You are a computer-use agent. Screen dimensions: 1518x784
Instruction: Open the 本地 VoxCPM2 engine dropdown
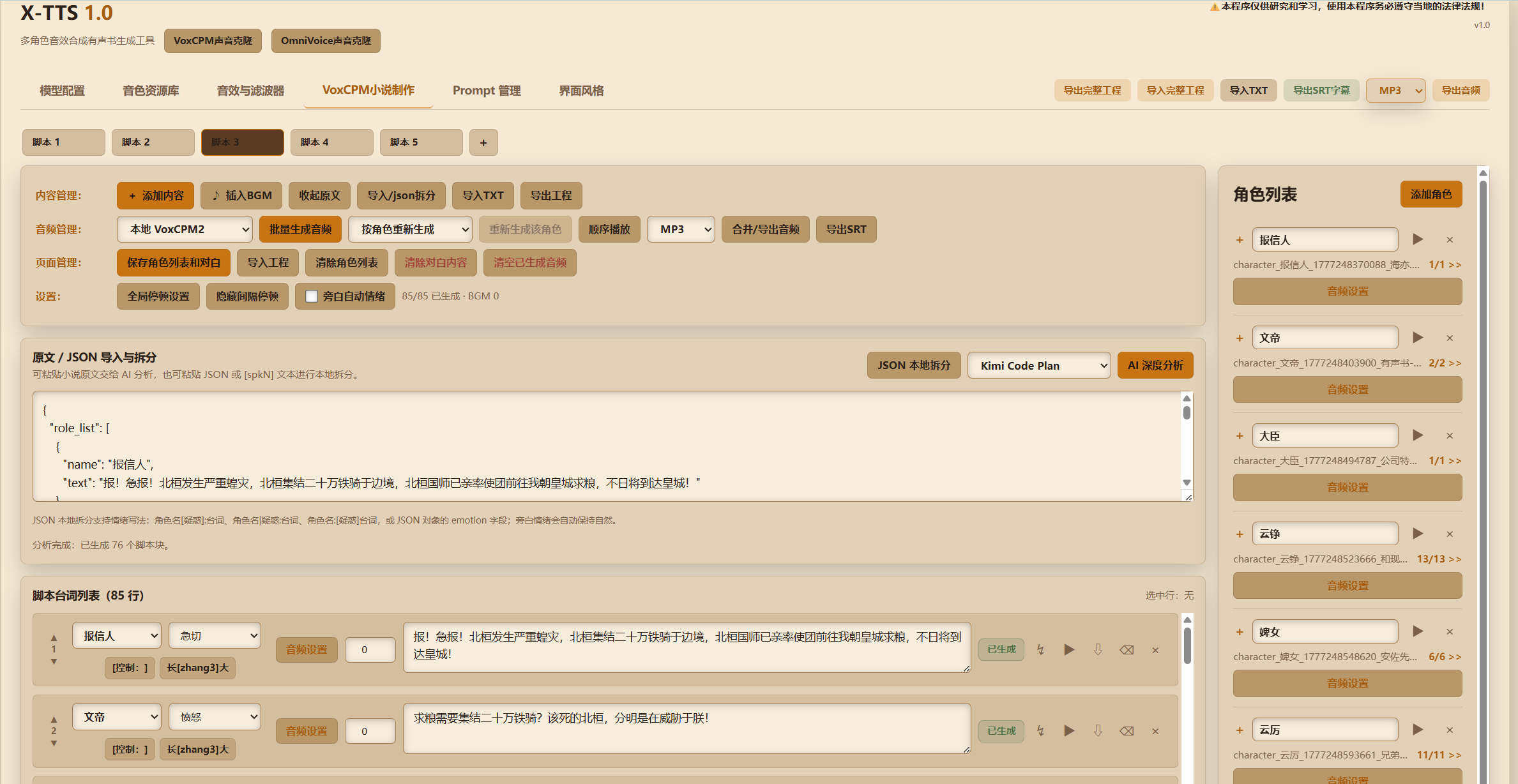click(x=183, y=229)
